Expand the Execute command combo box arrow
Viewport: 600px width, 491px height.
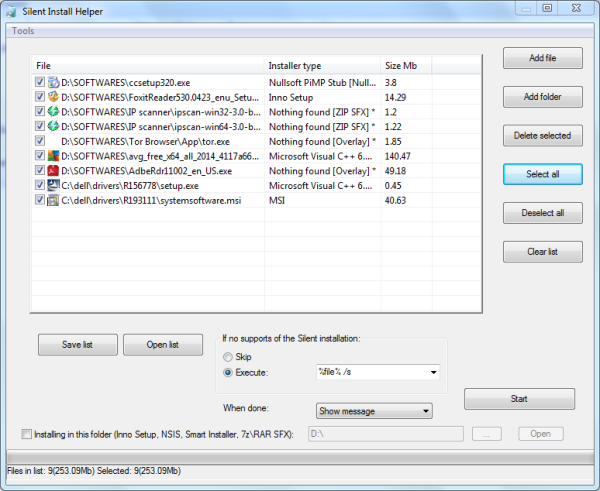tap(433, 372)
